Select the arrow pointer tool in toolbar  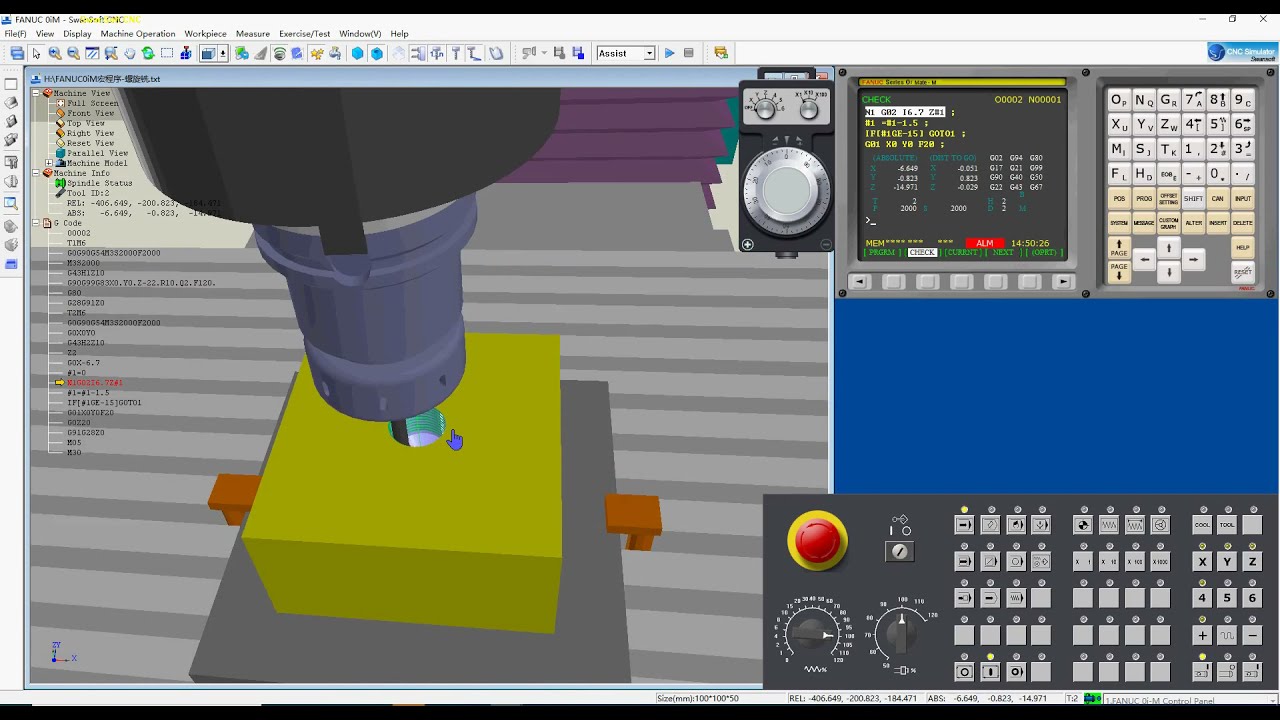click(36, 53)
